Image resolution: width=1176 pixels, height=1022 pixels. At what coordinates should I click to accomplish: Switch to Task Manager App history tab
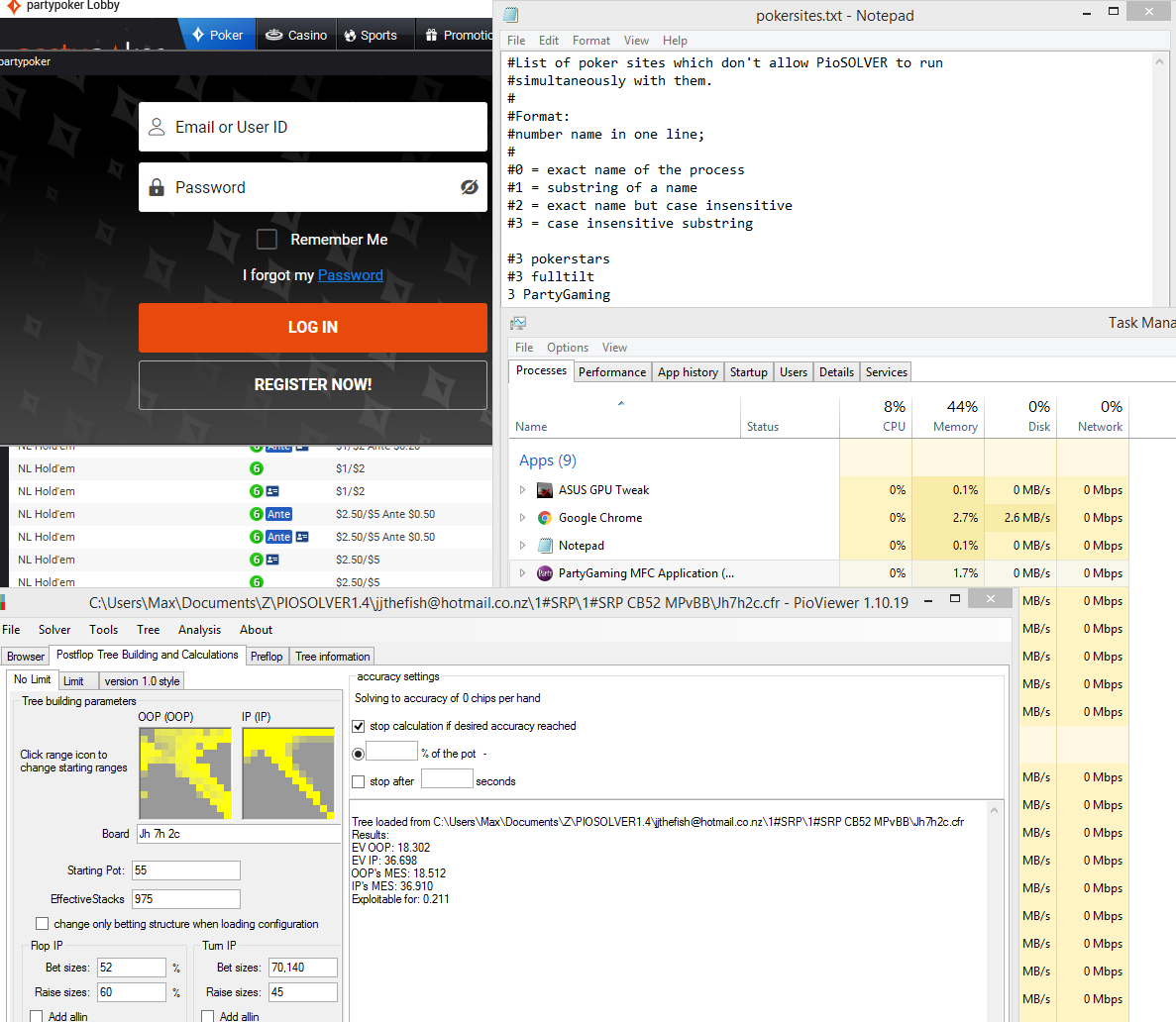(688, 372)
